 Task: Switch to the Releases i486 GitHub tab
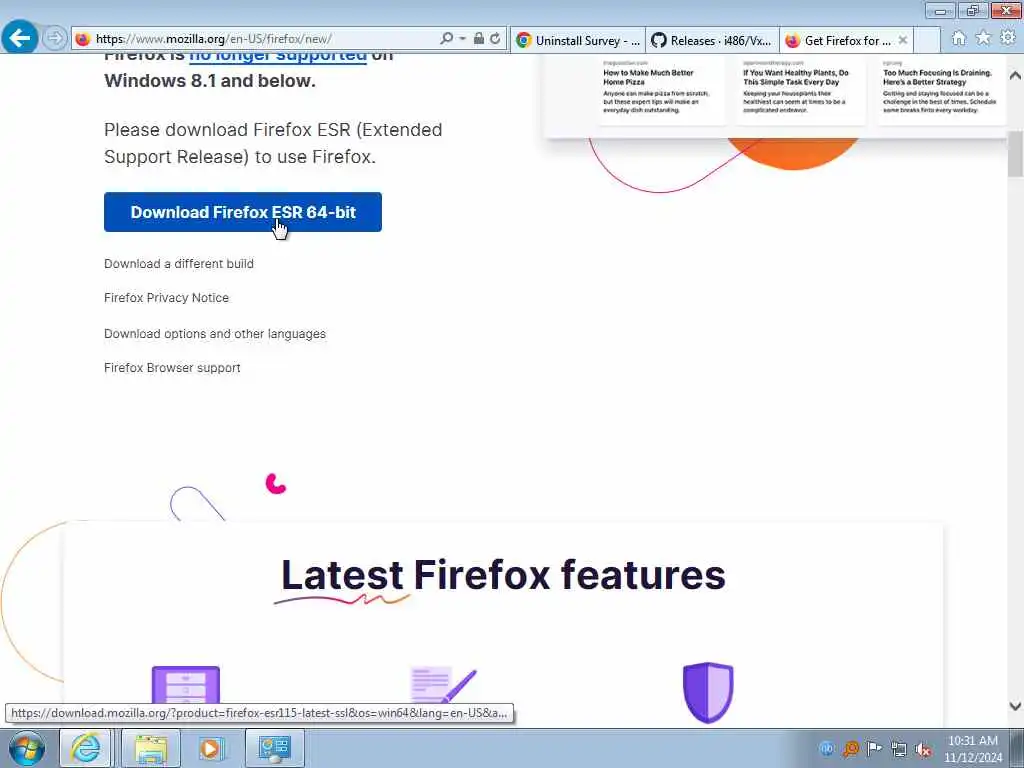click(712, 40)
